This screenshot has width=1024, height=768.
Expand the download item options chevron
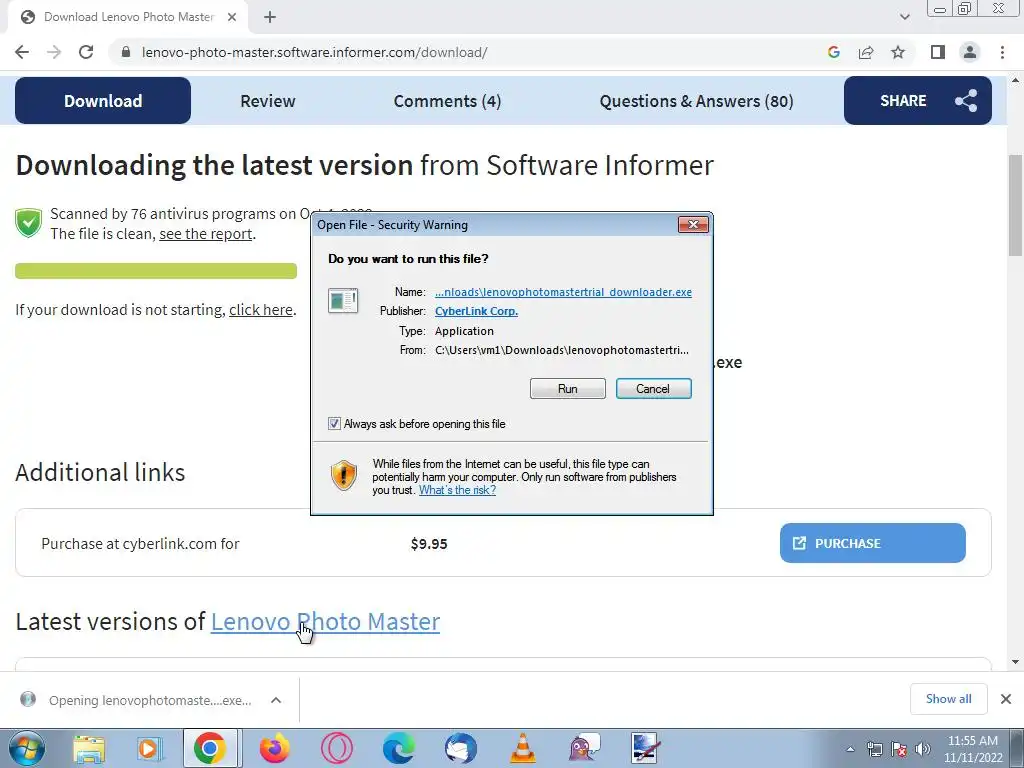tap(276, 700)
